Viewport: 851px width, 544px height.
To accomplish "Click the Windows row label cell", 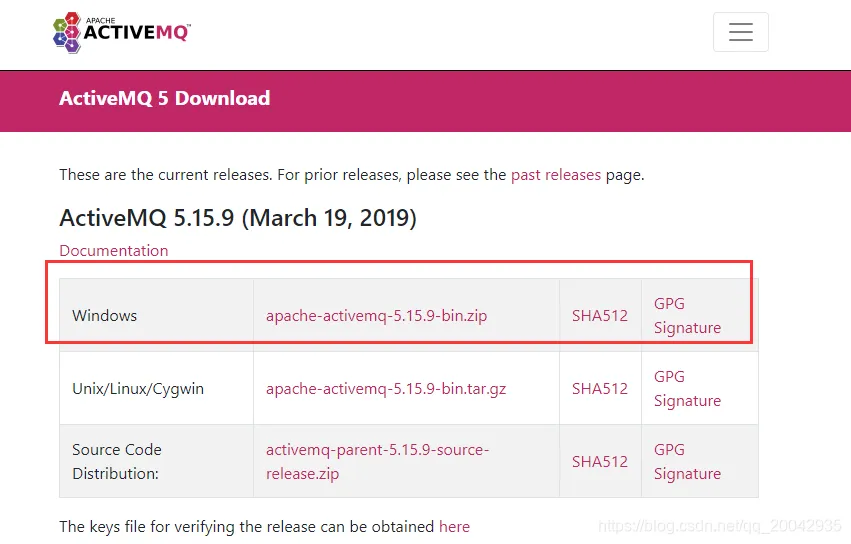I will pos(105,315).
